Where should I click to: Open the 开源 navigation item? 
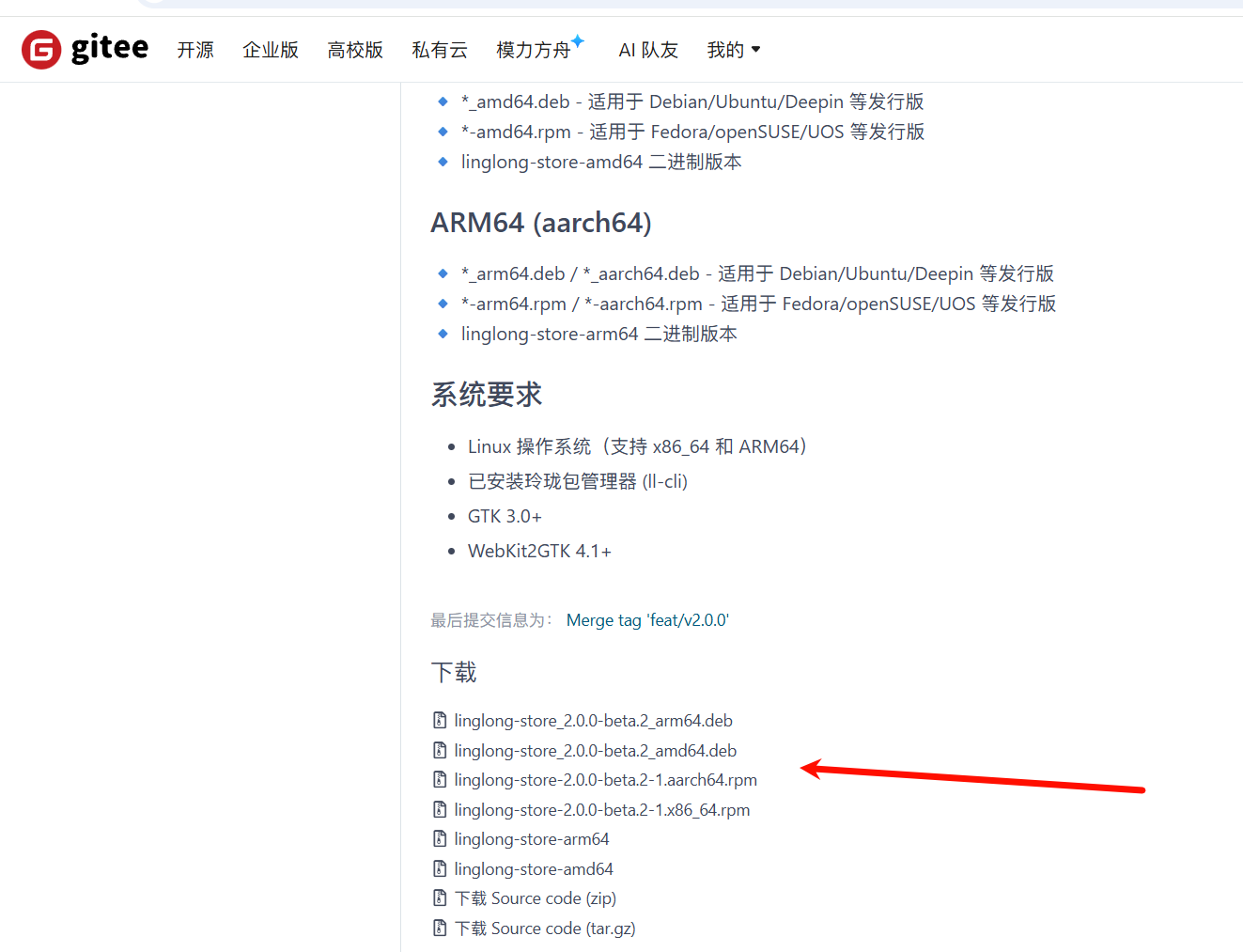coord(195,50)
